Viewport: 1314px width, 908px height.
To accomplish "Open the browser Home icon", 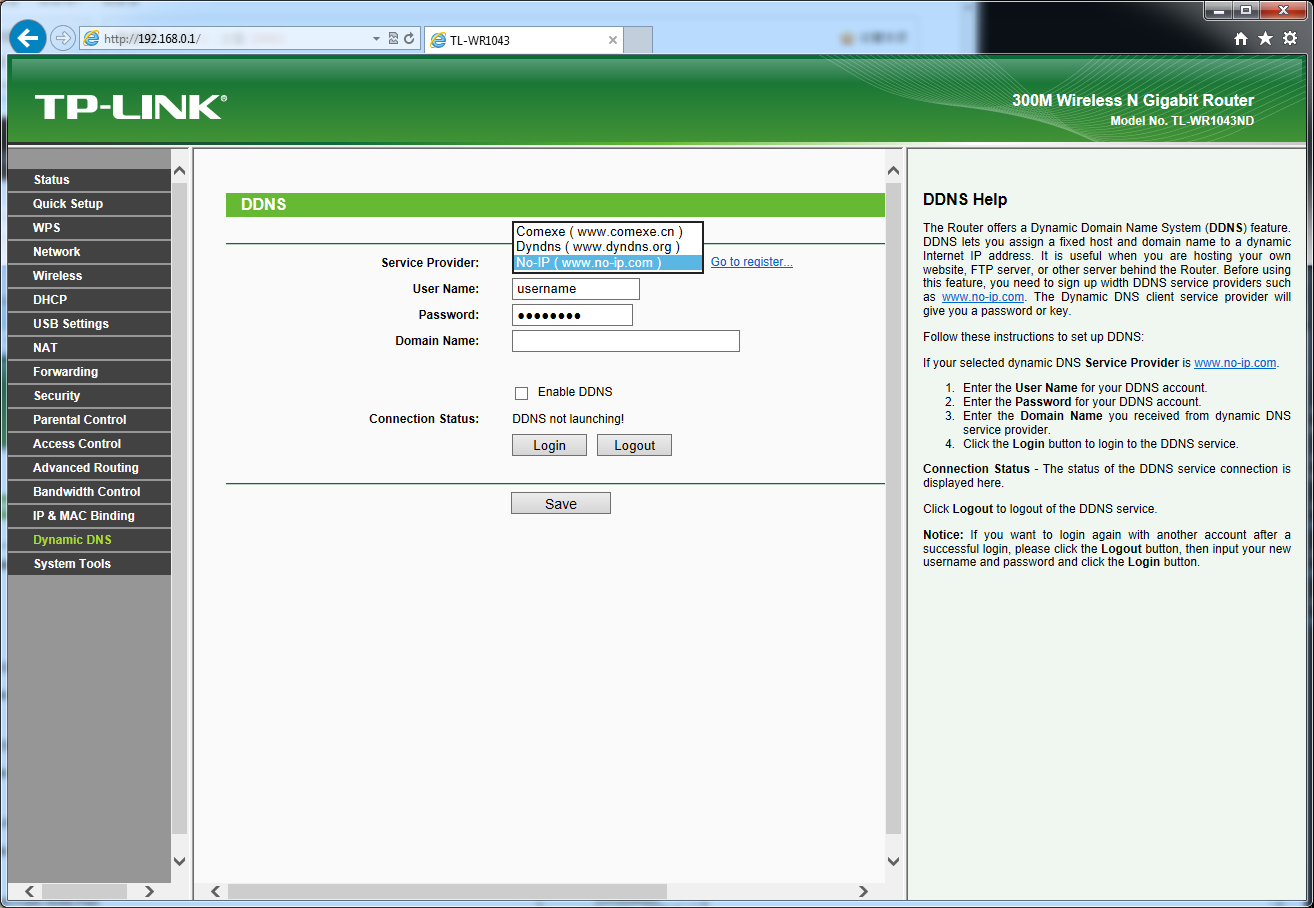I will click(1241, 39).
